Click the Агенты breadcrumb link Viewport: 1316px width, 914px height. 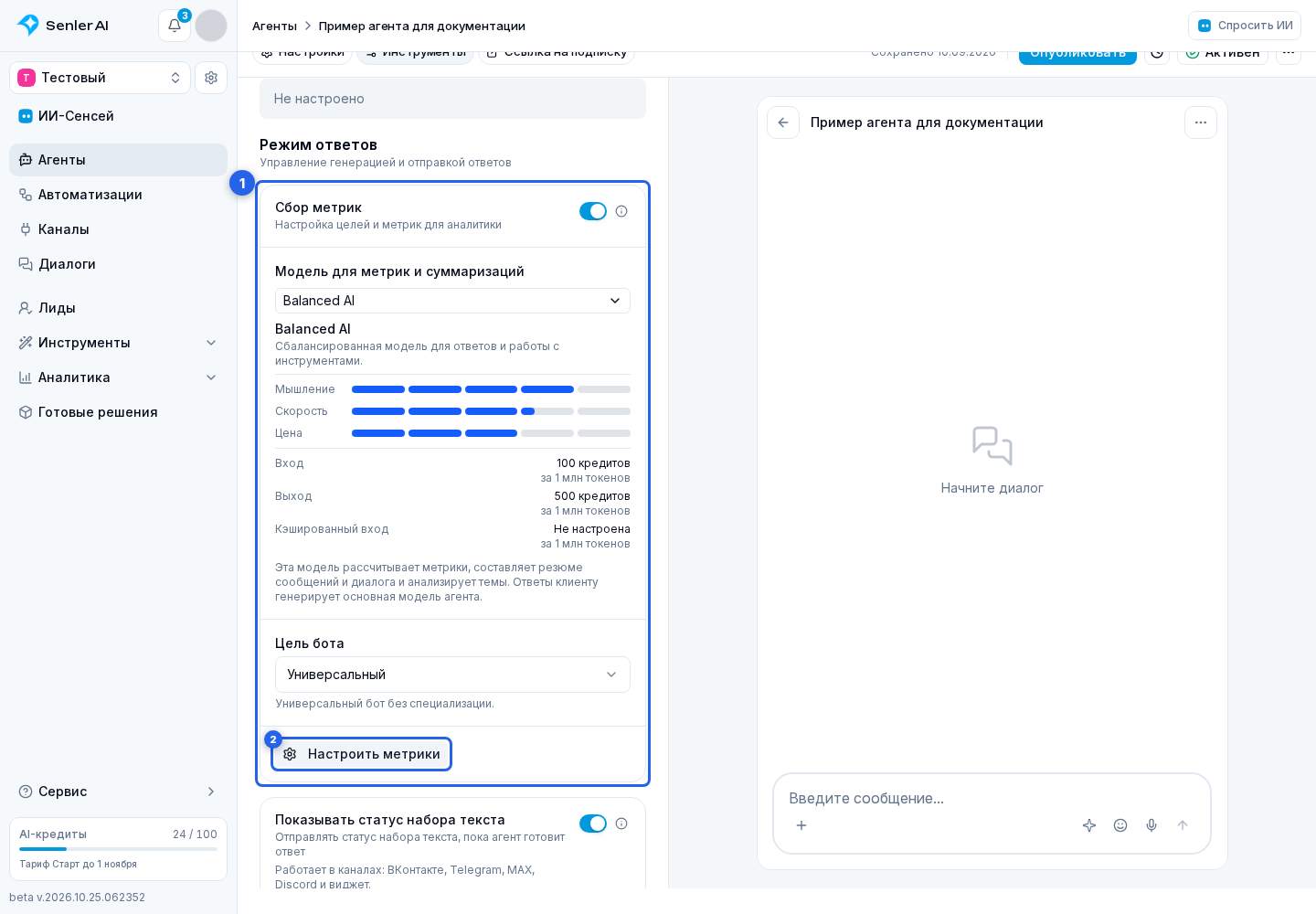pyautogui.click(x=274, y=26)
